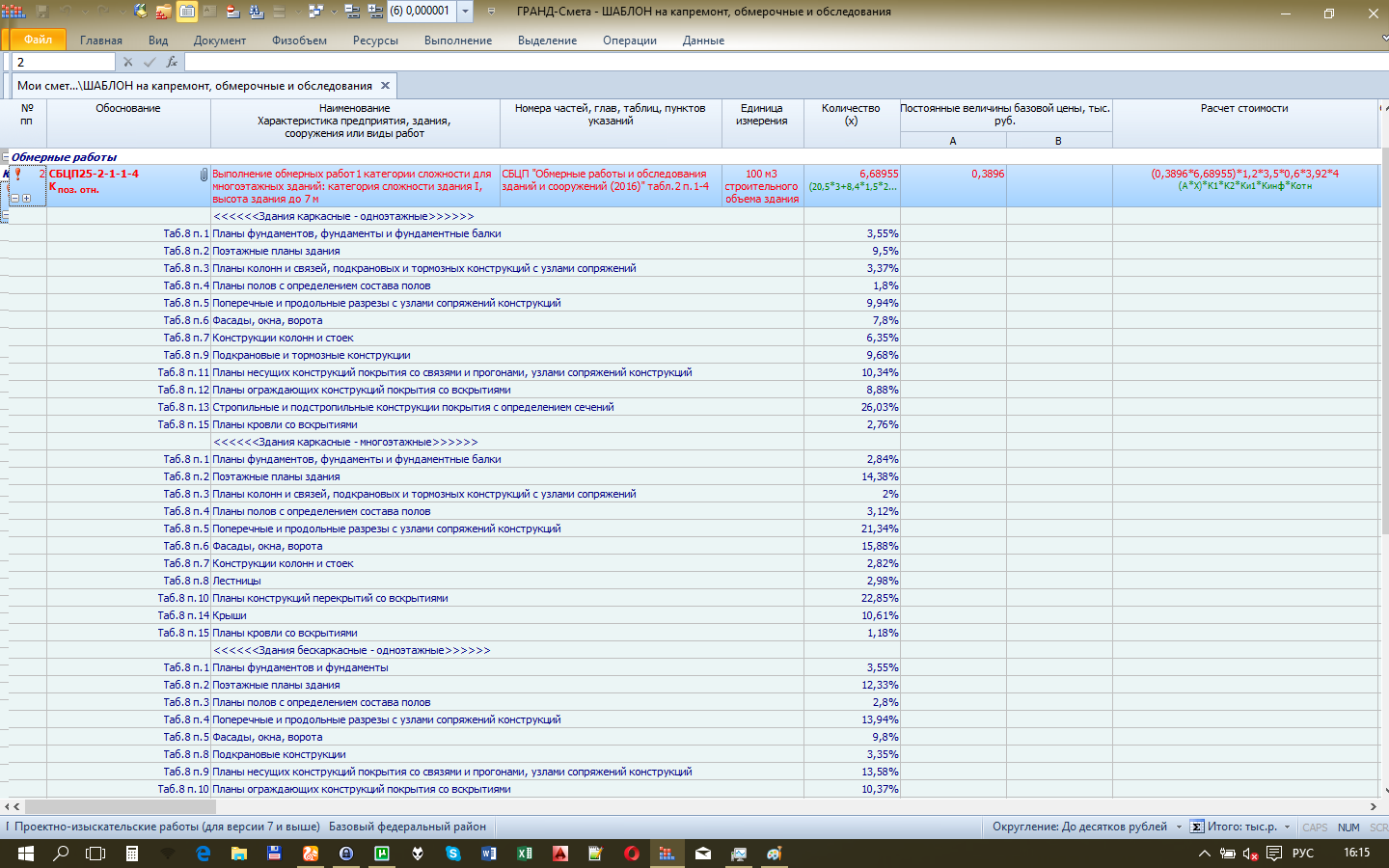This screenshot has width=1389, height=868.
Task: Open the Округление rounding dropdown in status bar
Action: pyautogui.click(x=1179, y=827)
